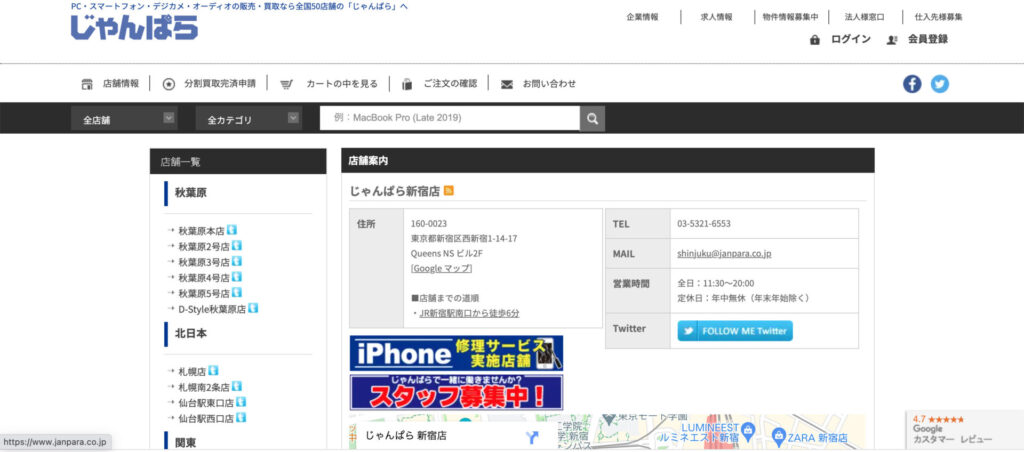The image size is (1024, 452).
Task: Open the 札幌店 store link
Action: 192,371
